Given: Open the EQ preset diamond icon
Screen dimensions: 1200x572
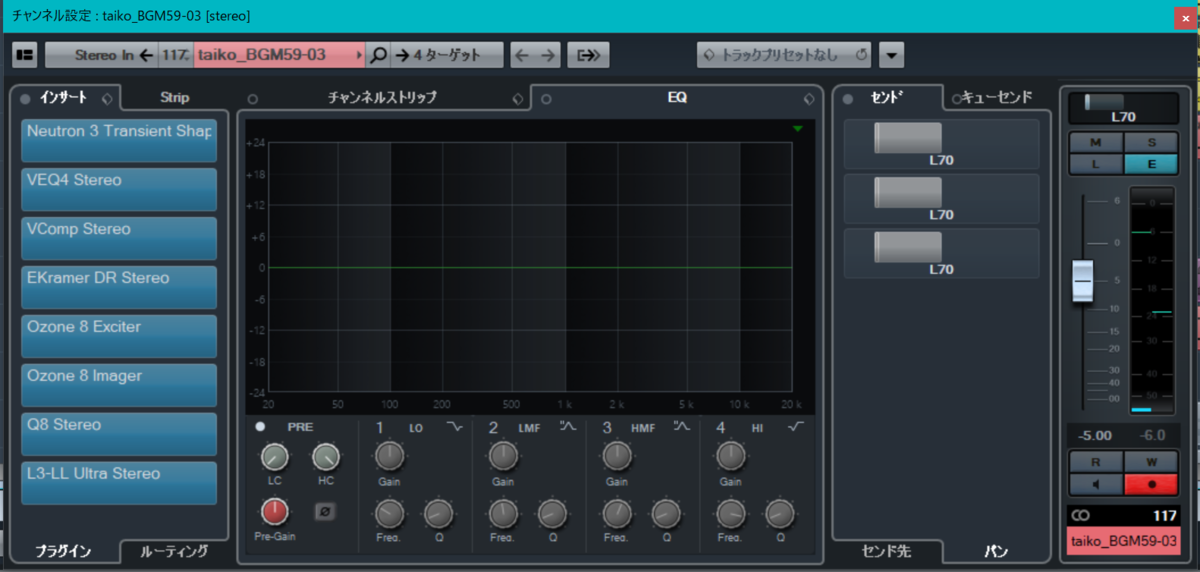Looking at the screenshot, I should [809, 98].
